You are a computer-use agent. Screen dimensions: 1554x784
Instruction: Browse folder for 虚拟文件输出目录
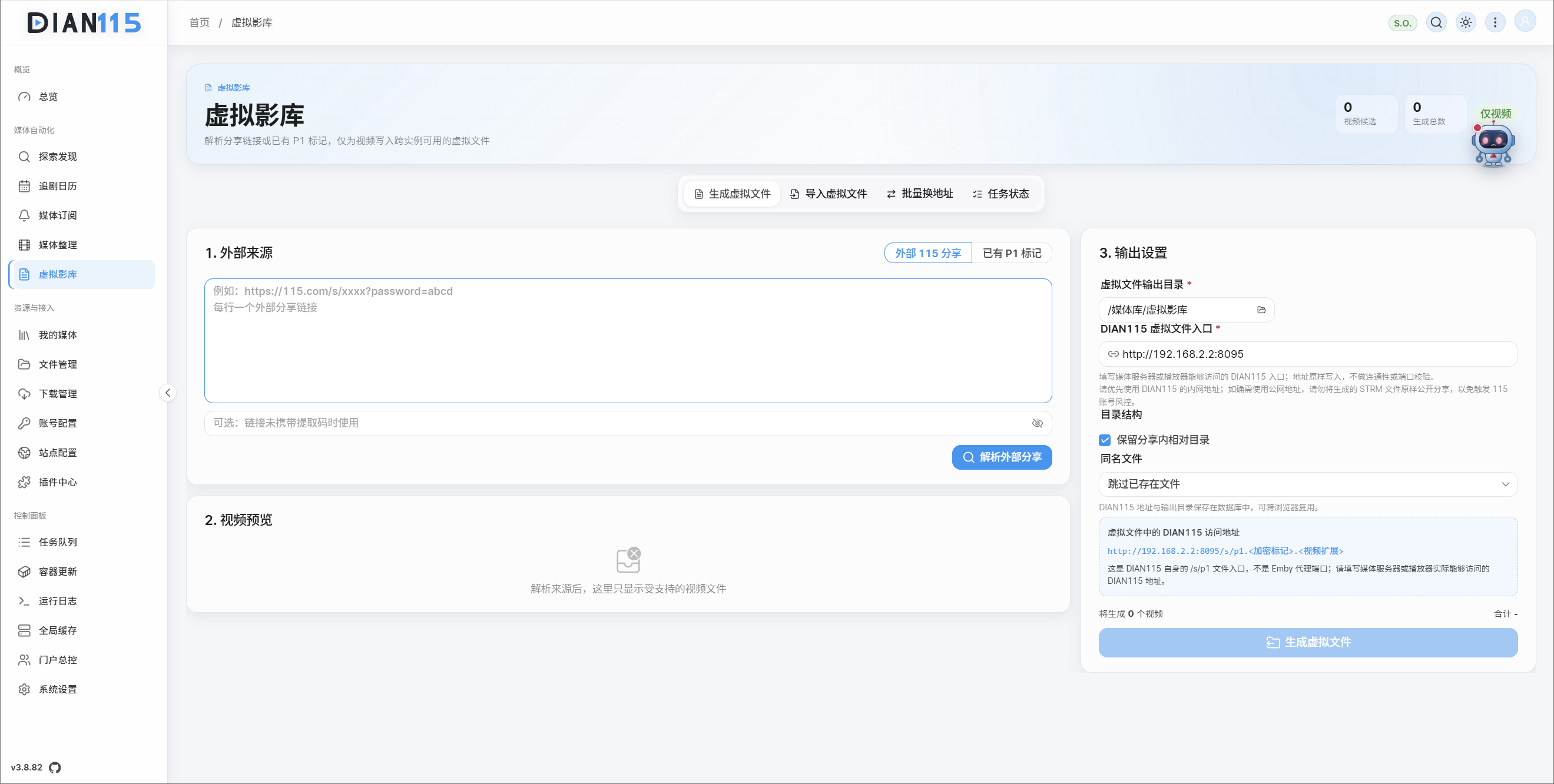click(x=1261, y=310)
